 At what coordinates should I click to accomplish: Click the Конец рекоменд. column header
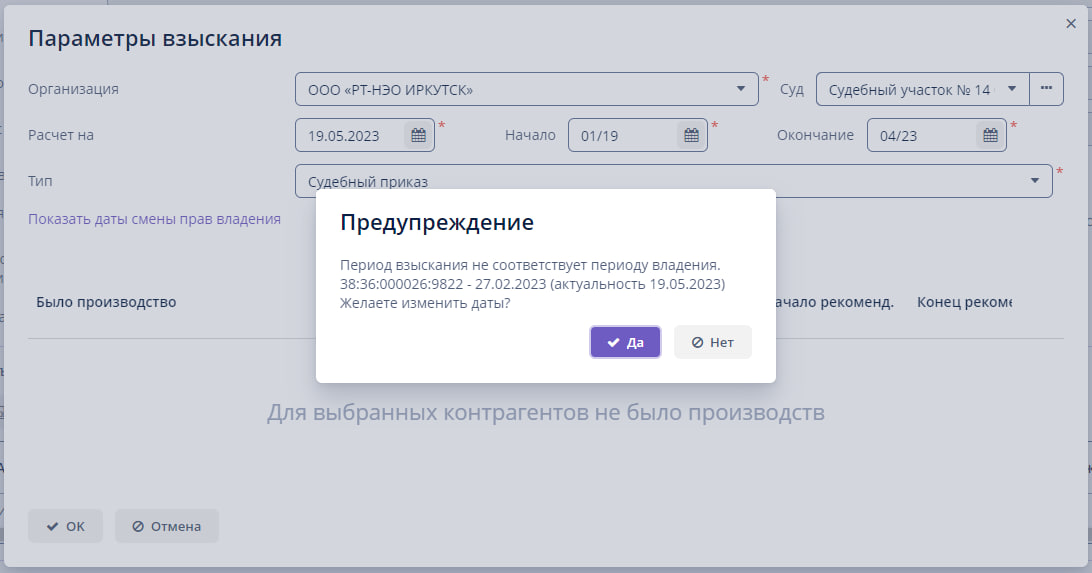click(964, 302)
